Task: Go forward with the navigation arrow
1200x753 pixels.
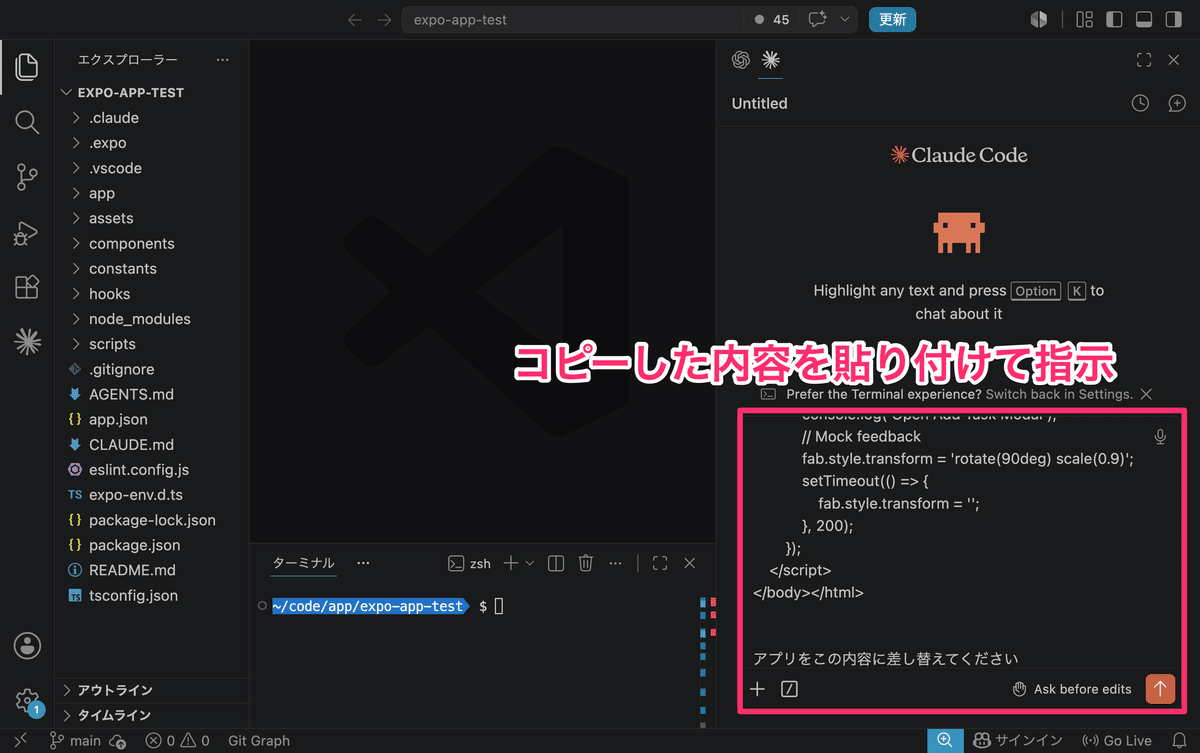Action: (384, 19)
